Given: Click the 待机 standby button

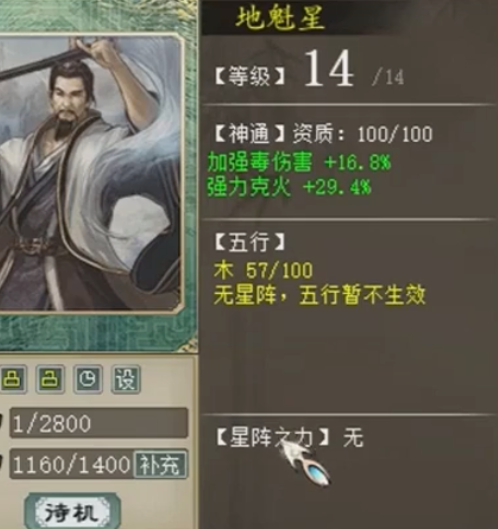Looking at the screenshot, I should click(73, 511).
